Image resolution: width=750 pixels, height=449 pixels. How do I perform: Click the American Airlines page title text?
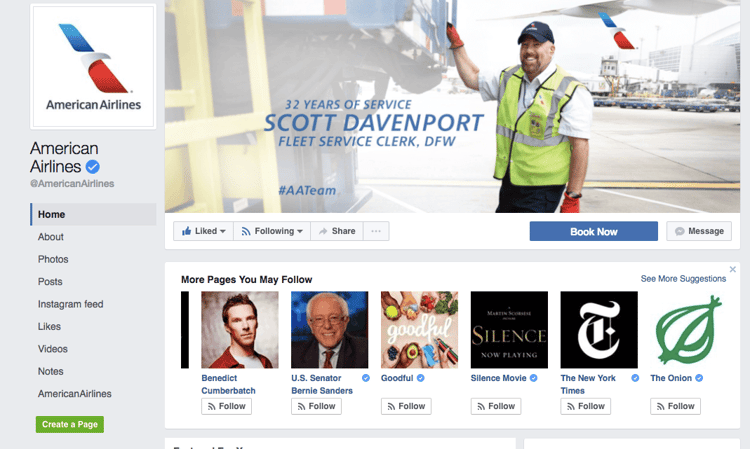(64, 157)
